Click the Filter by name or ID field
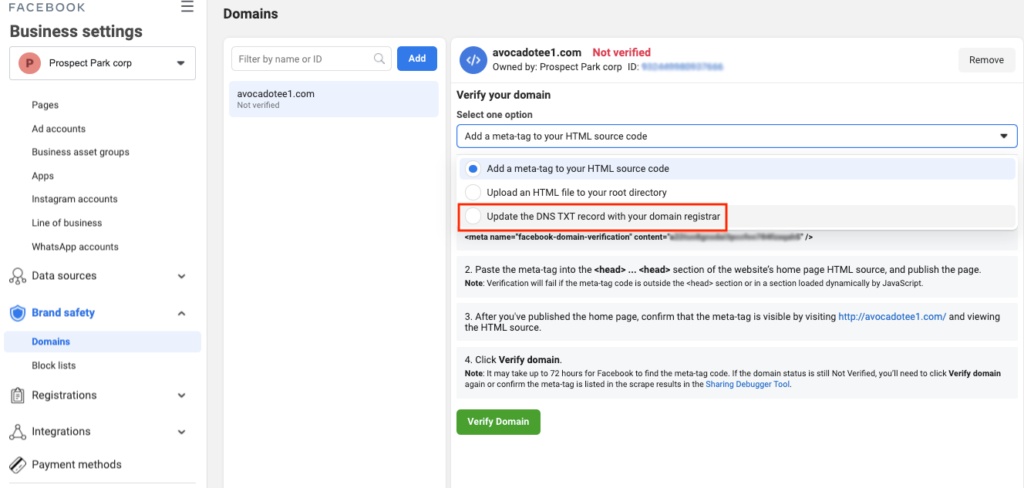The image size is (1024, 488). 312,59
